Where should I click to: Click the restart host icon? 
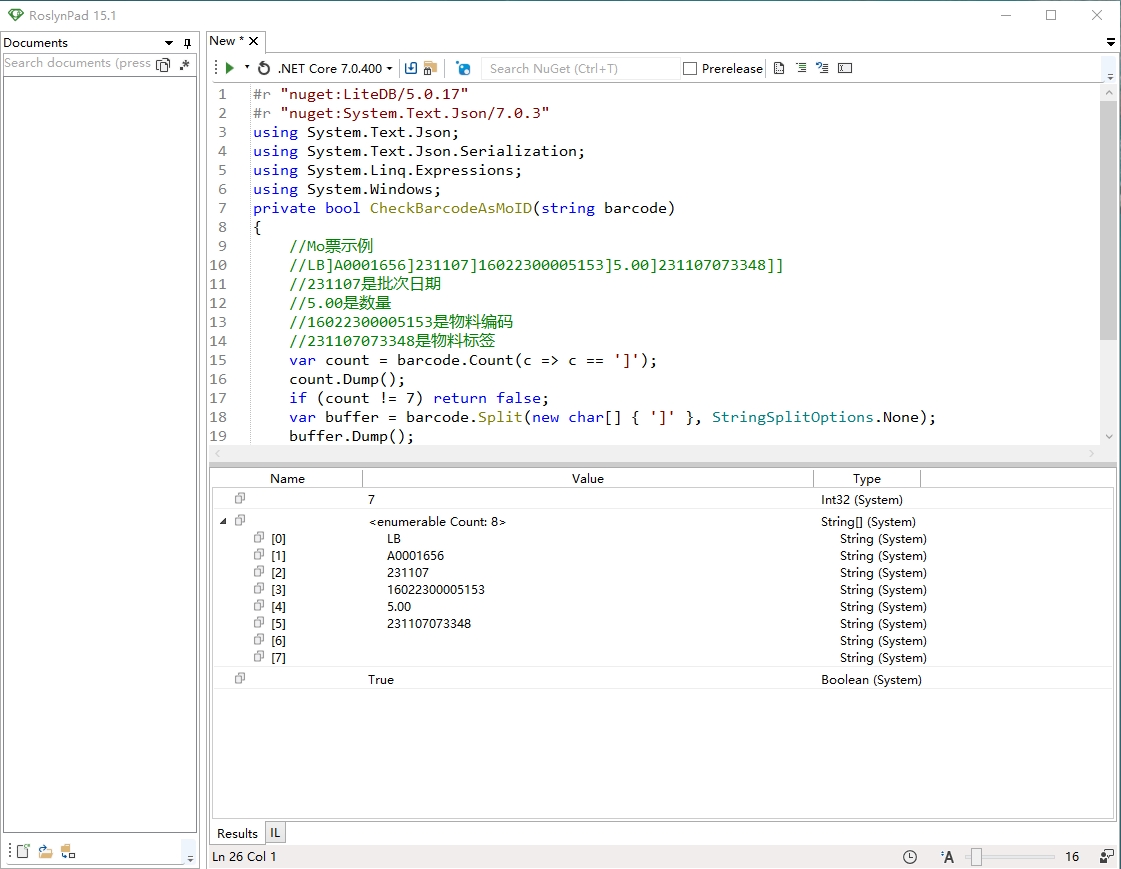[x=264, y=68]
